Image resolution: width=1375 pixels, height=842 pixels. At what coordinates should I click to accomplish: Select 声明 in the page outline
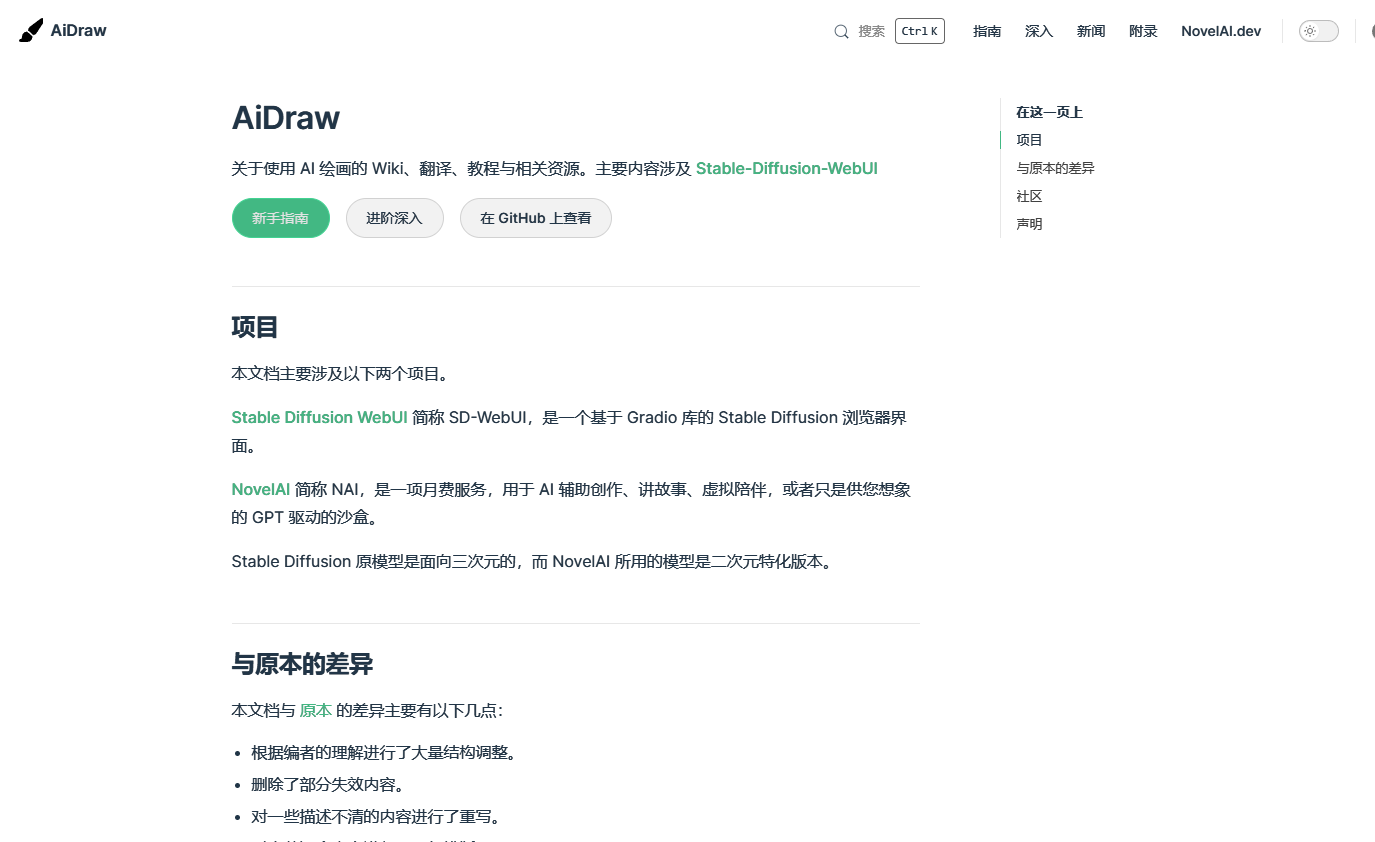[1029, 224]
